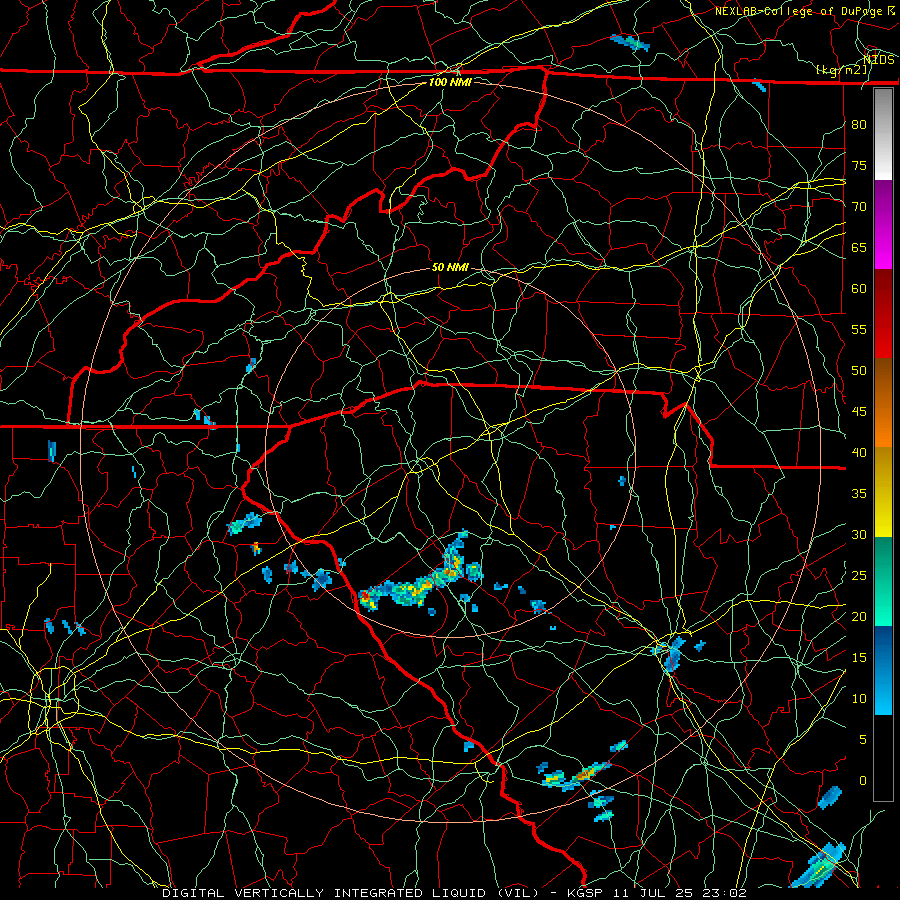The width and height of the screenshot is (900, 900).
Task: Click the scale value 45
Action: pyautogui.click(x=859, y=412)
